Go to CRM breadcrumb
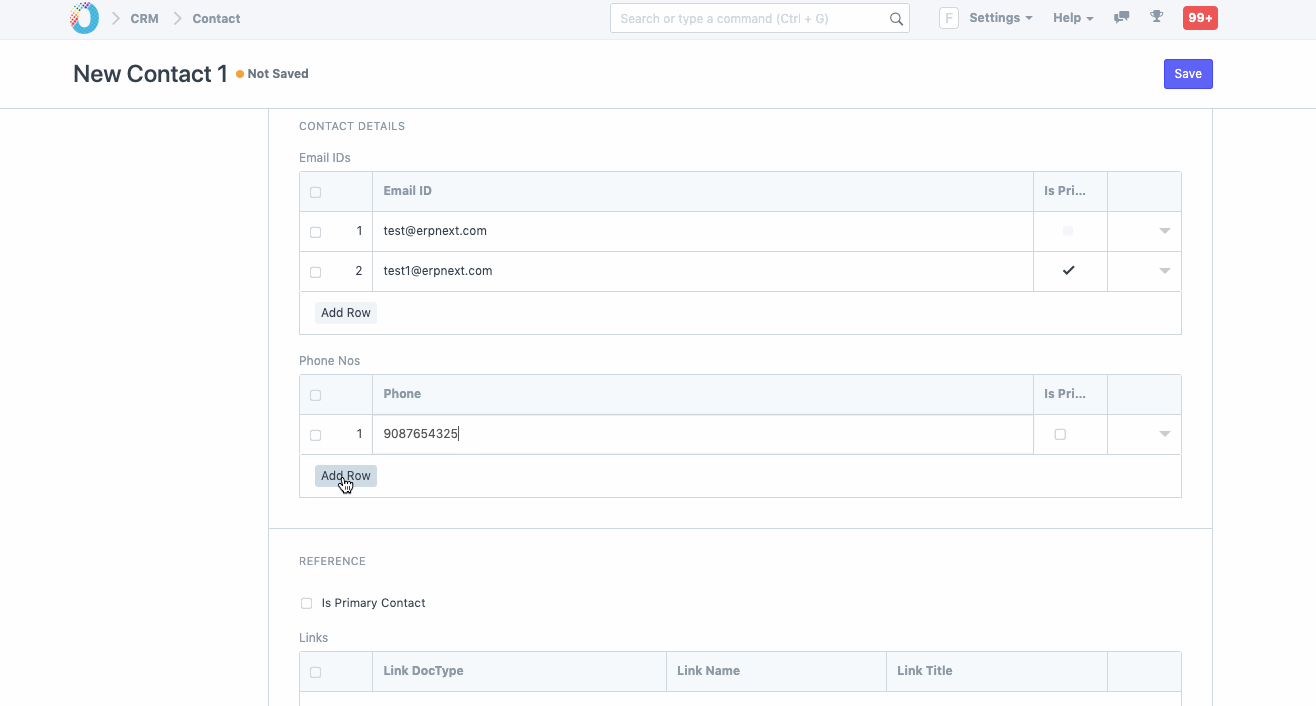Screen dimensions: 1316x706 pyautogui.click(x=144, y=18)
